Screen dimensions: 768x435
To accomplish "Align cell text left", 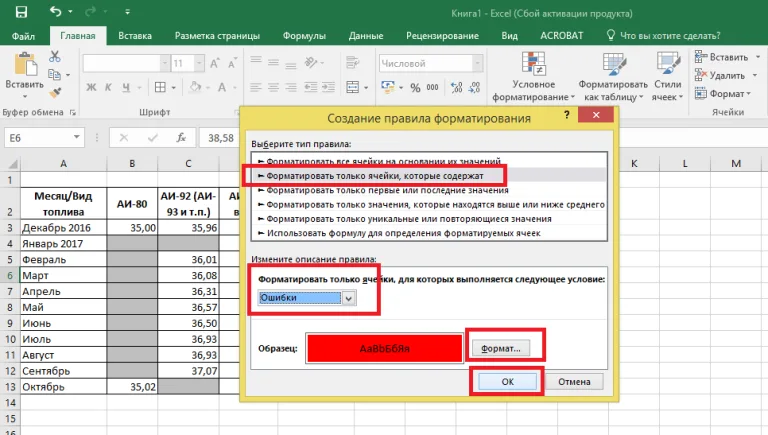I will click(x=256, y=87).
